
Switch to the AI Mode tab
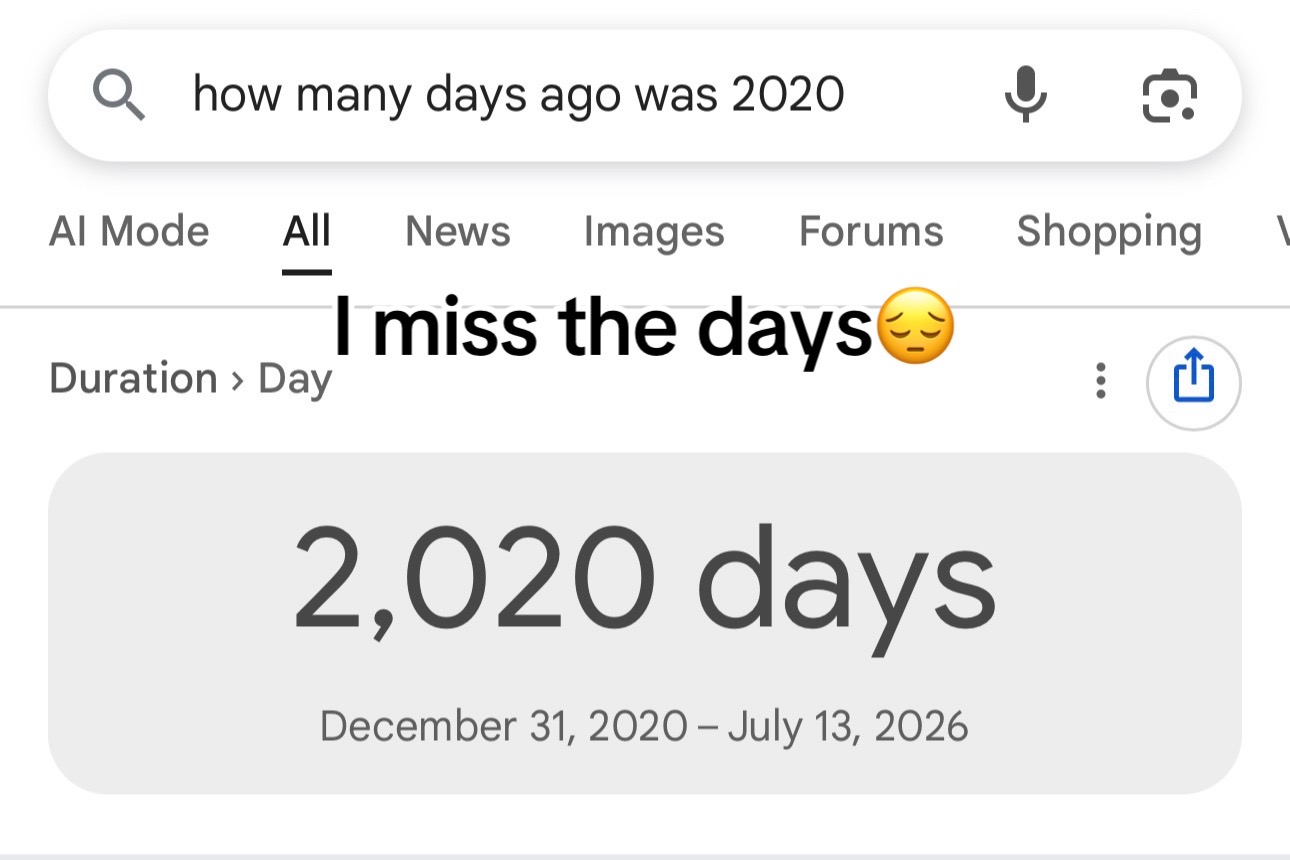tap(129, 232)
